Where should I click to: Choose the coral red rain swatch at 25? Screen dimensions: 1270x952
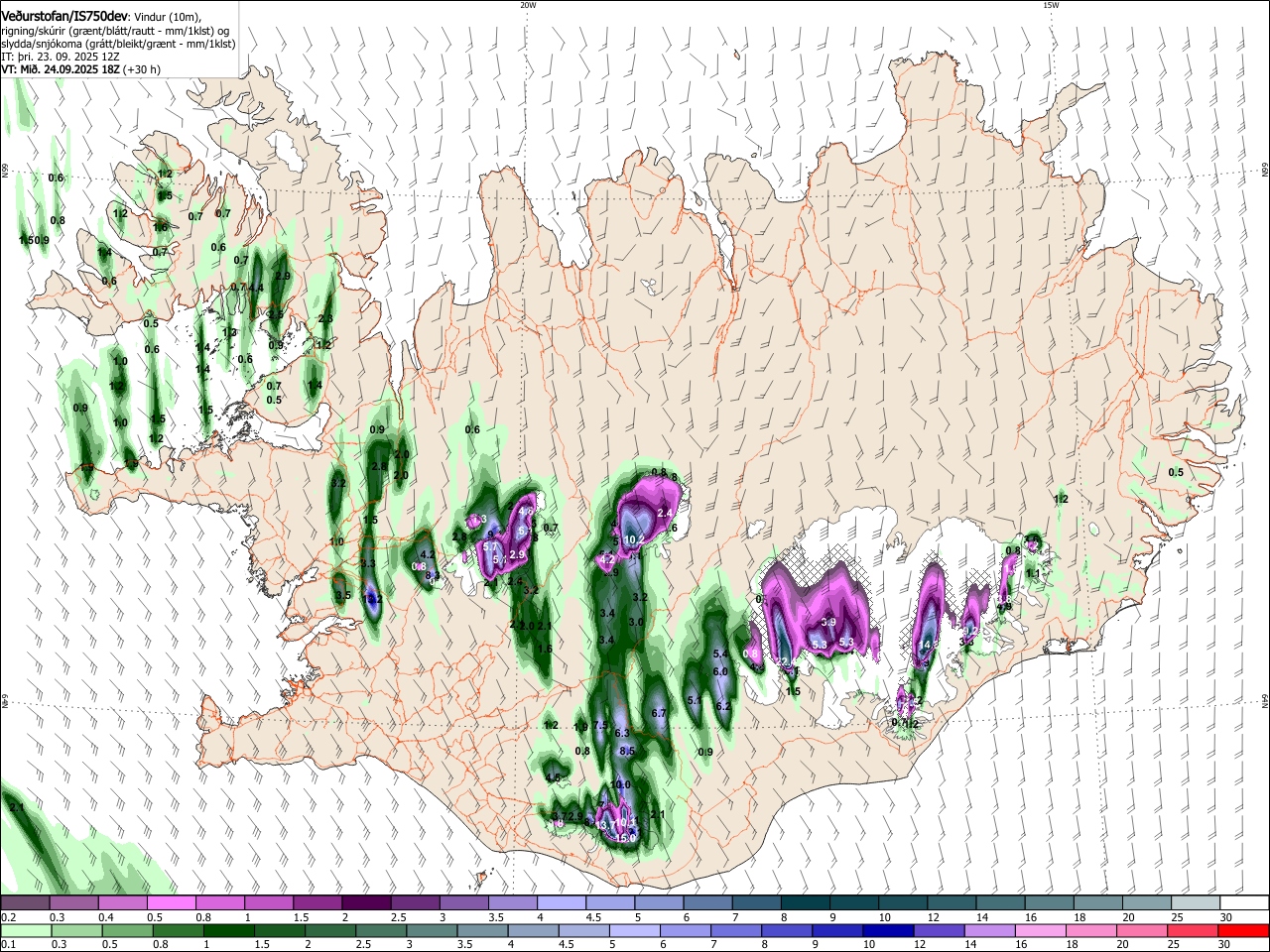[x=1194, y=930]
